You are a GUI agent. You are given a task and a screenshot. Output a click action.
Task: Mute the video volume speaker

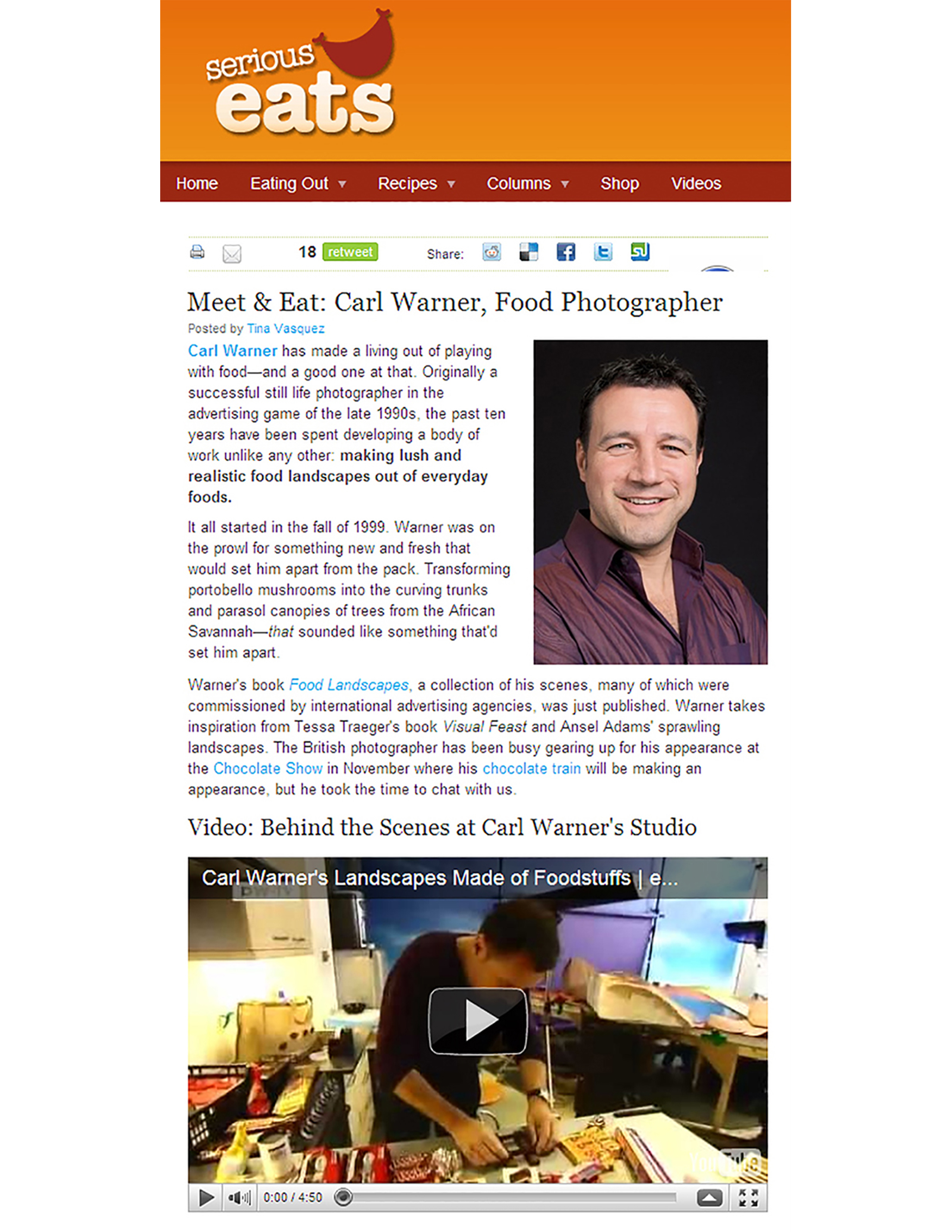coord(239,1197)
